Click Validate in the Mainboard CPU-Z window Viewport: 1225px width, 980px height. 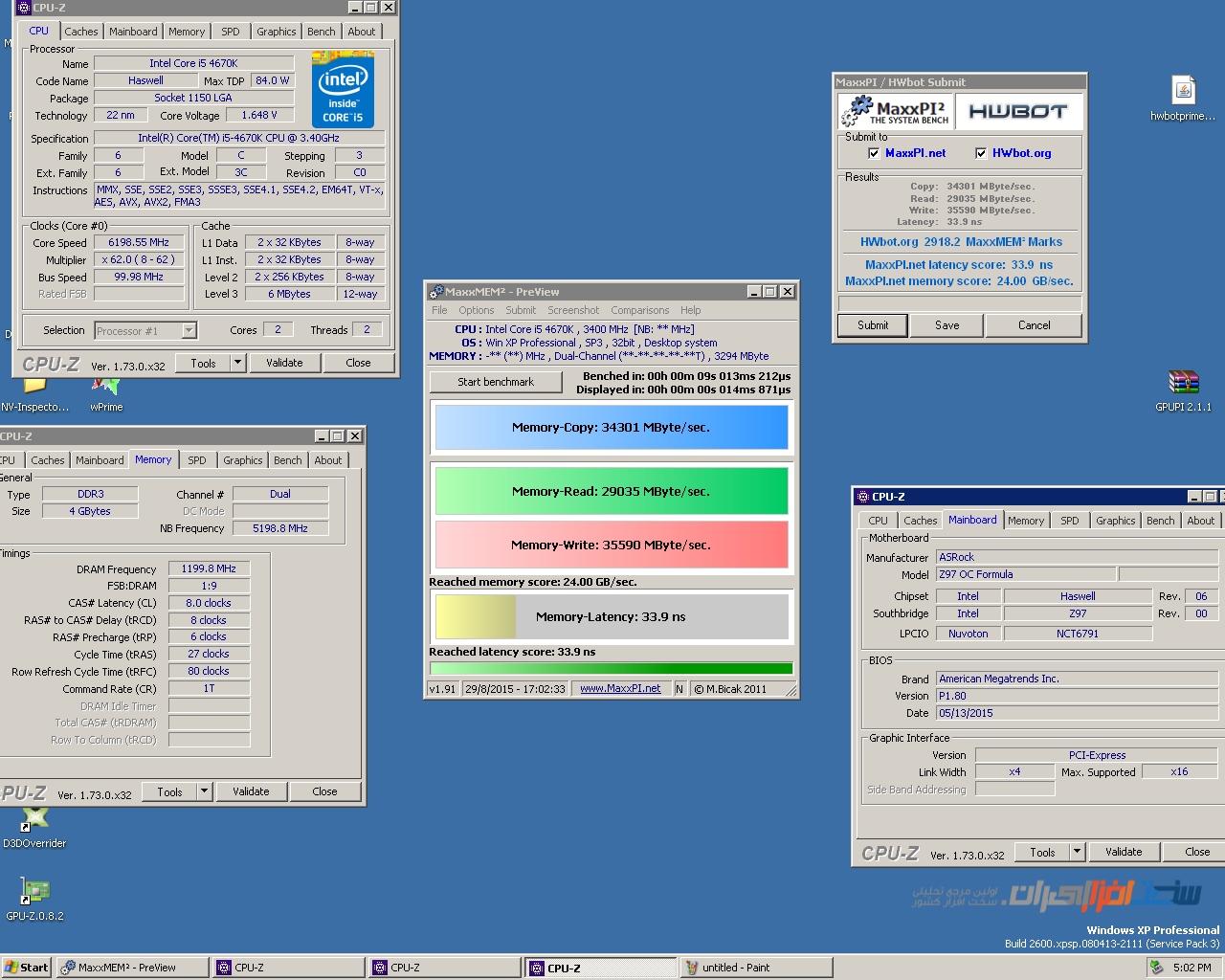pos(1124,852)
